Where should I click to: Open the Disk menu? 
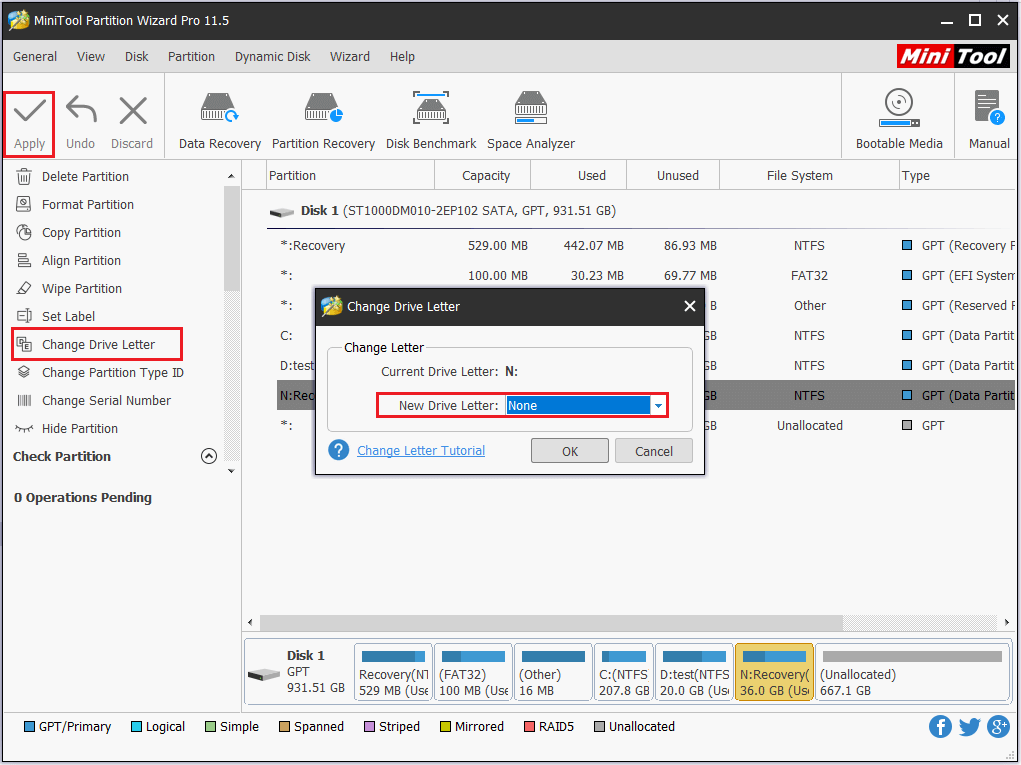click(137, 57)
